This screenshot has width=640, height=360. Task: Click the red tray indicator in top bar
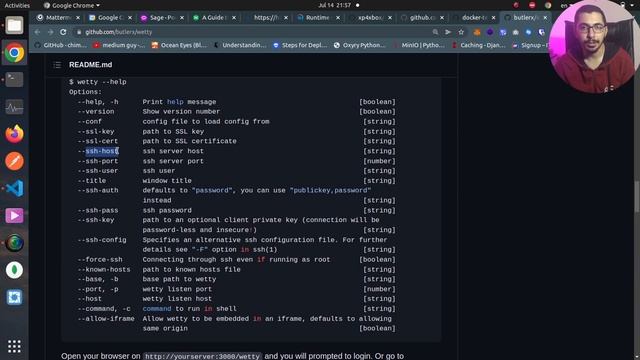pyautogui.click(x=532, y=5)
